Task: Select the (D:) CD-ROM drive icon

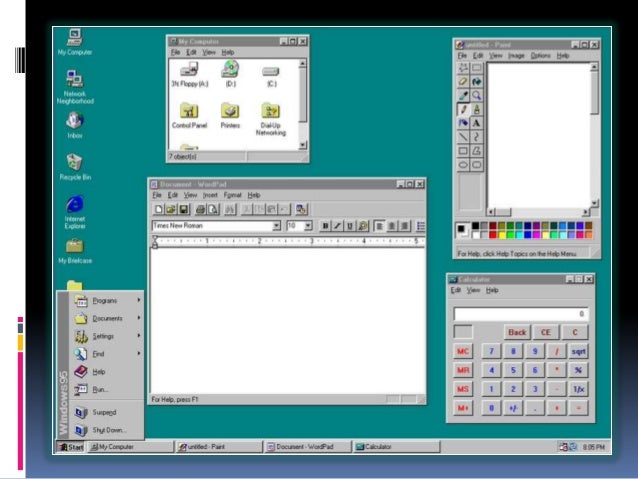Action: (x=230, y=74)
